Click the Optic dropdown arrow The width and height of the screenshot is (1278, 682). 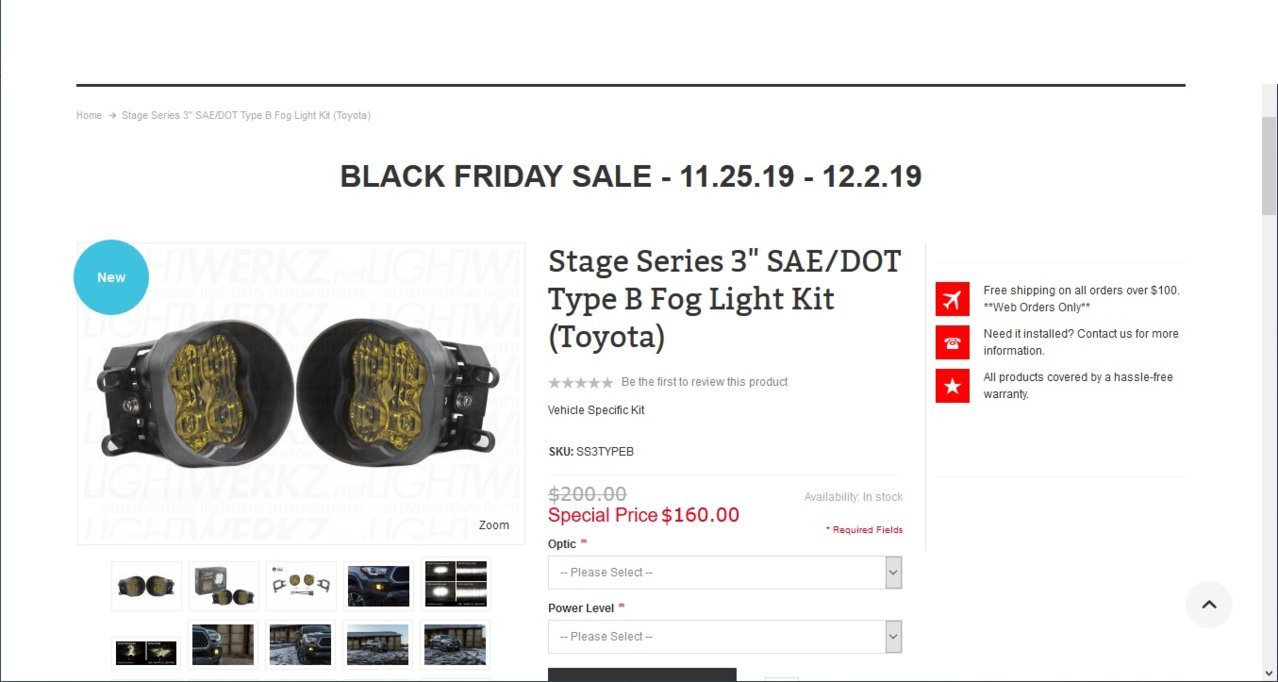point(893,573)
